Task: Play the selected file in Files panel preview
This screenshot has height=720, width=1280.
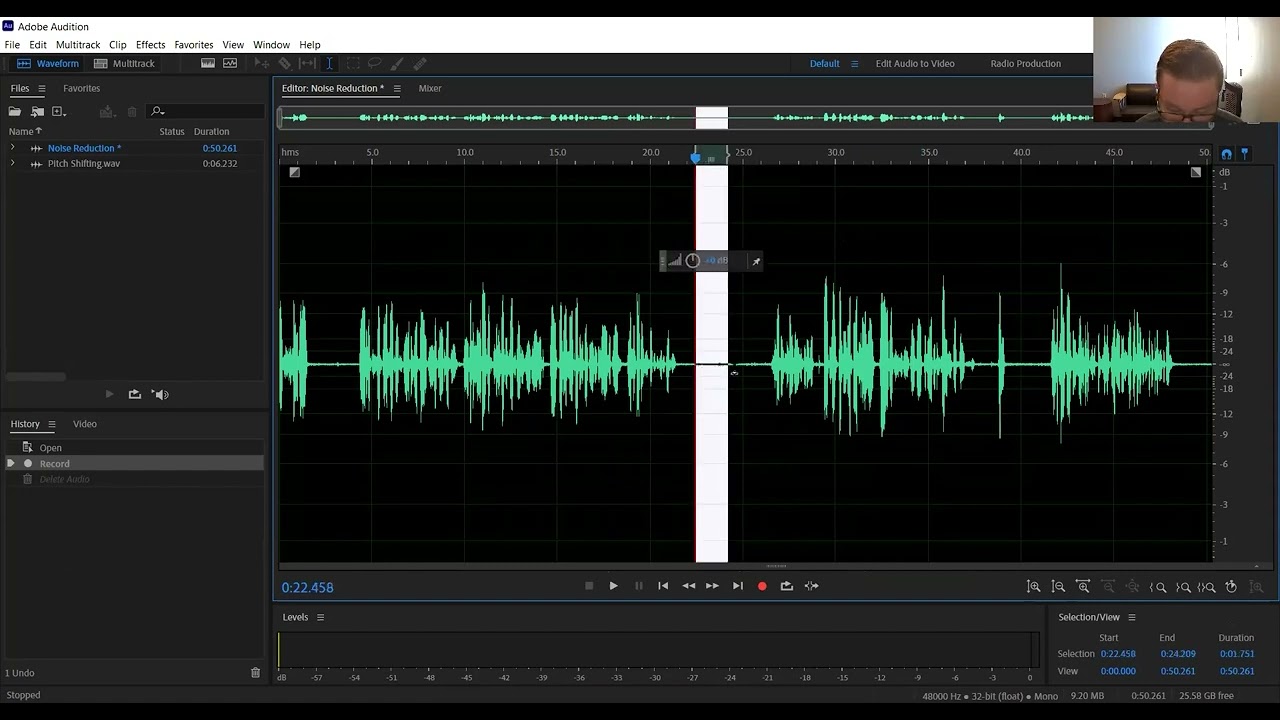Action: tap(109, 394)
